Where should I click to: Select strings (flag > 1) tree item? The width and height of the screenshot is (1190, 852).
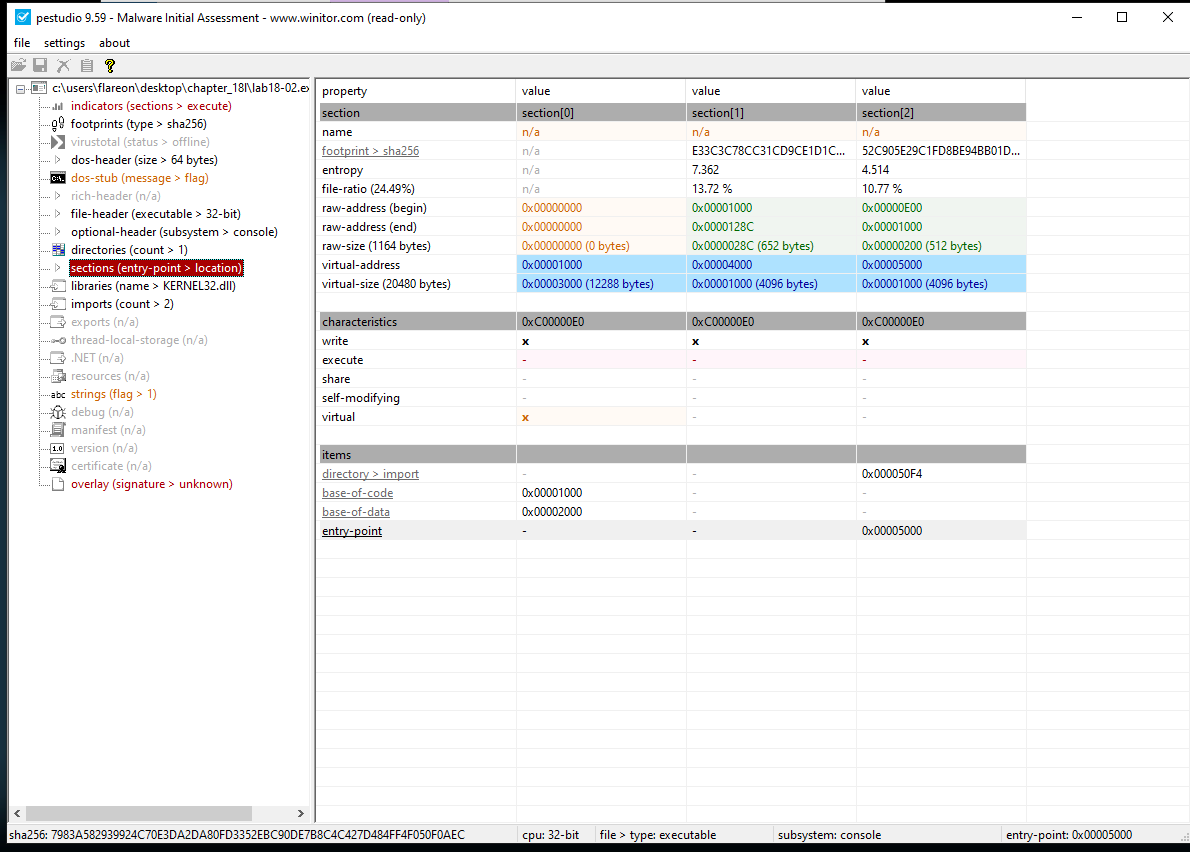point(114,395)
